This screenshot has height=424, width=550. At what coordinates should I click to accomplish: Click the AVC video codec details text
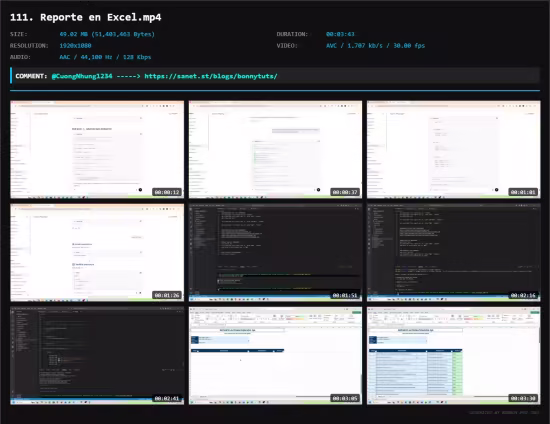(x=375, y=46)
